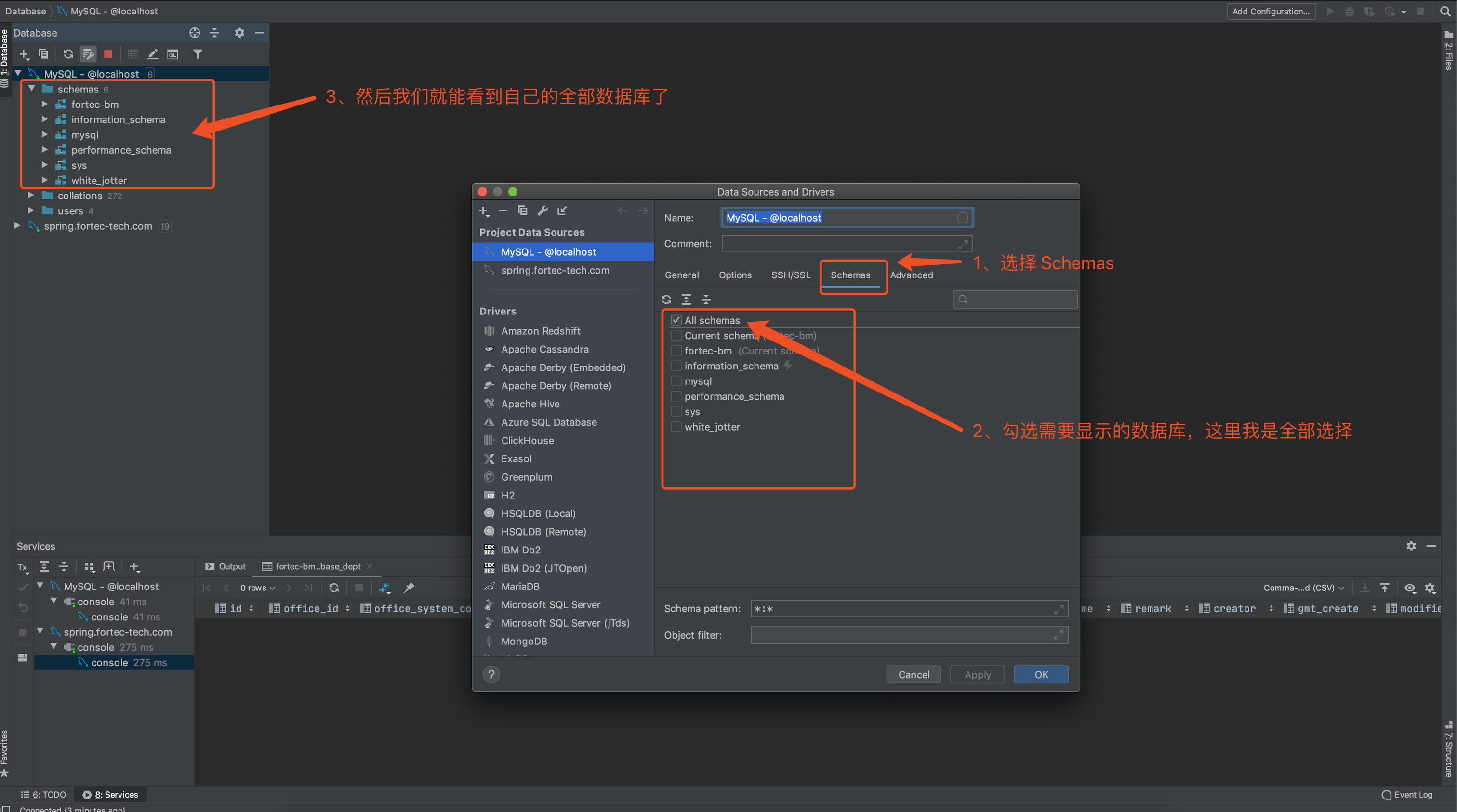Click the OK button
This screenshot has height=812, width=1457.
[1041, 675]
